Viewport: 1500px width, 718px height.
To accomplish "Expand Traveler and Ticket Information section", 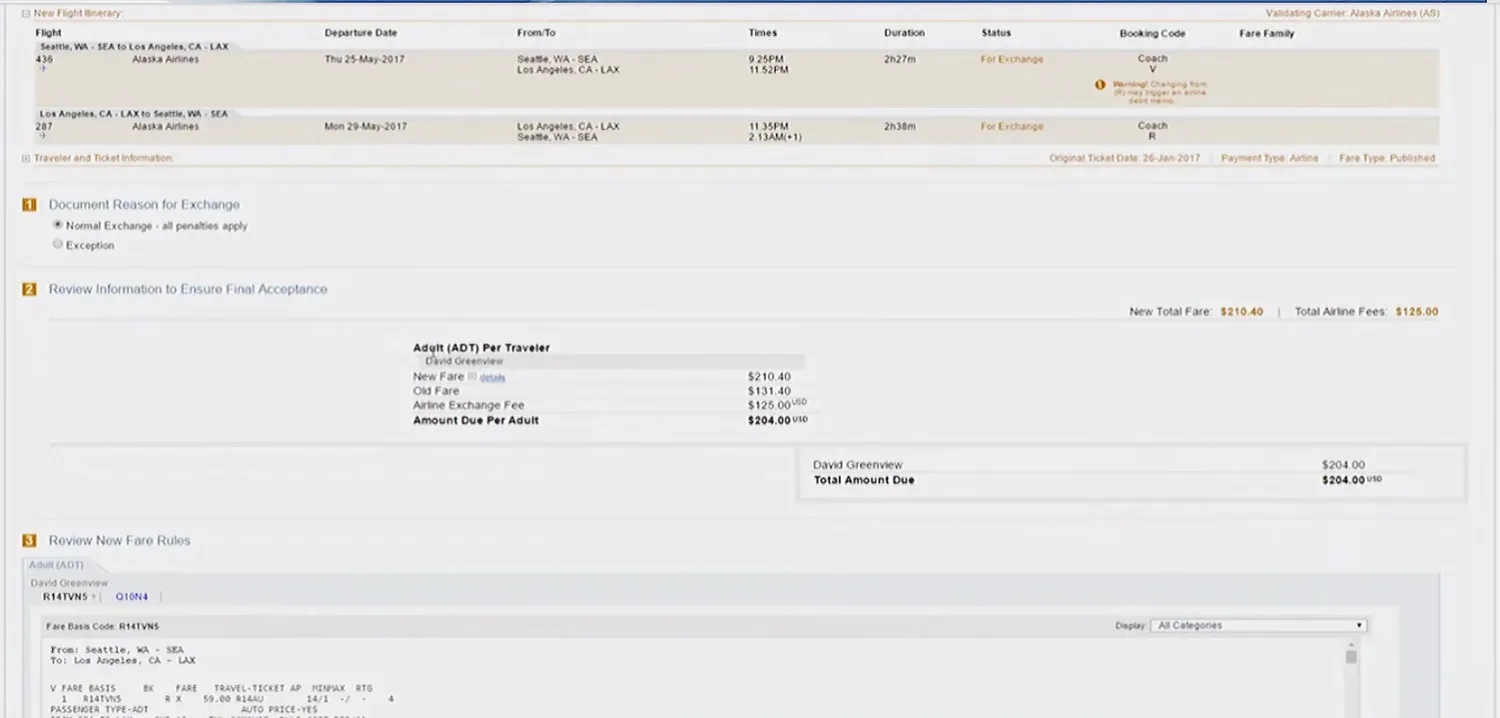I will [26, 158].
